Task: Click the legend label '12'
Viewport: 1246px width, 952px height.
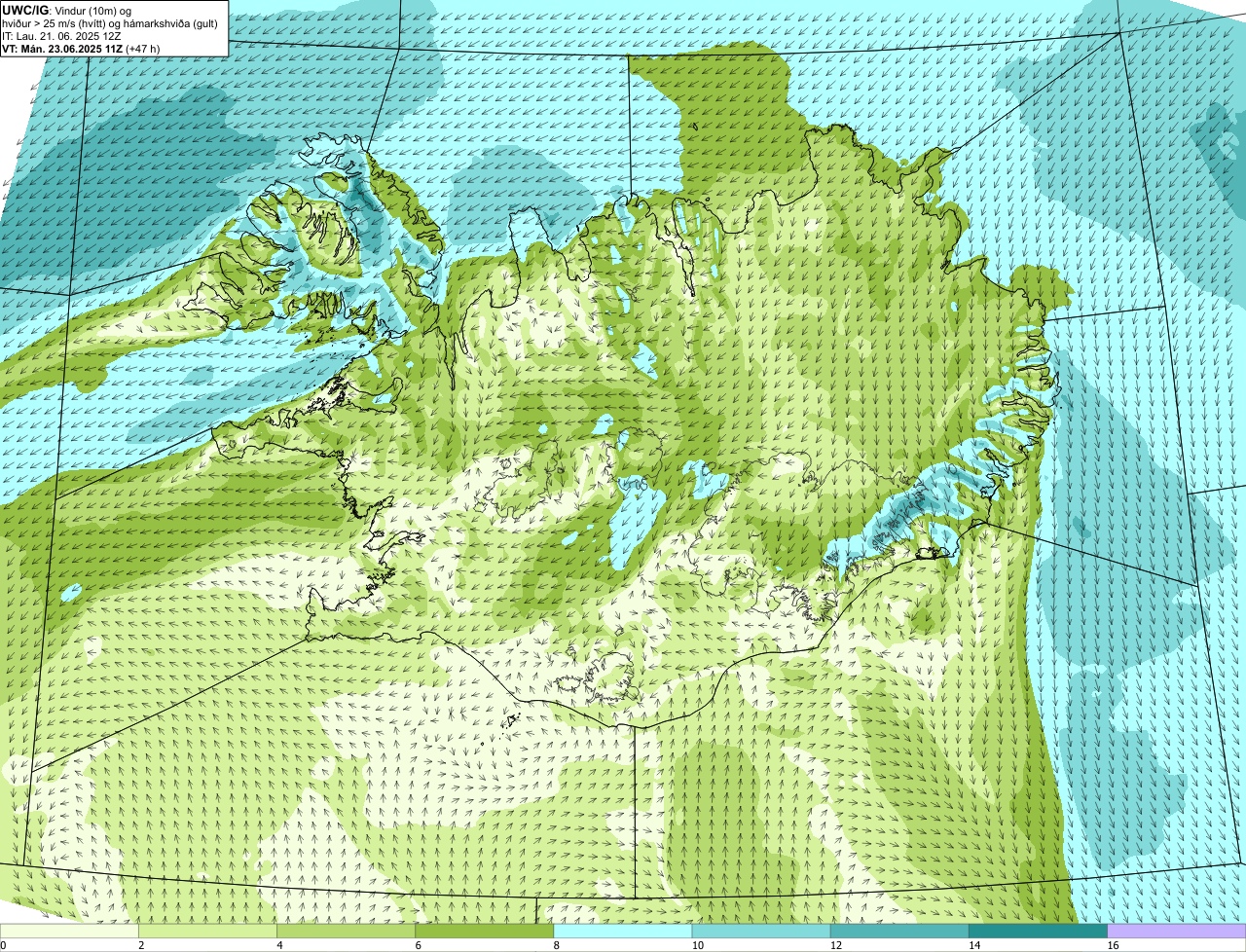Action: click(x=835, y=945)
